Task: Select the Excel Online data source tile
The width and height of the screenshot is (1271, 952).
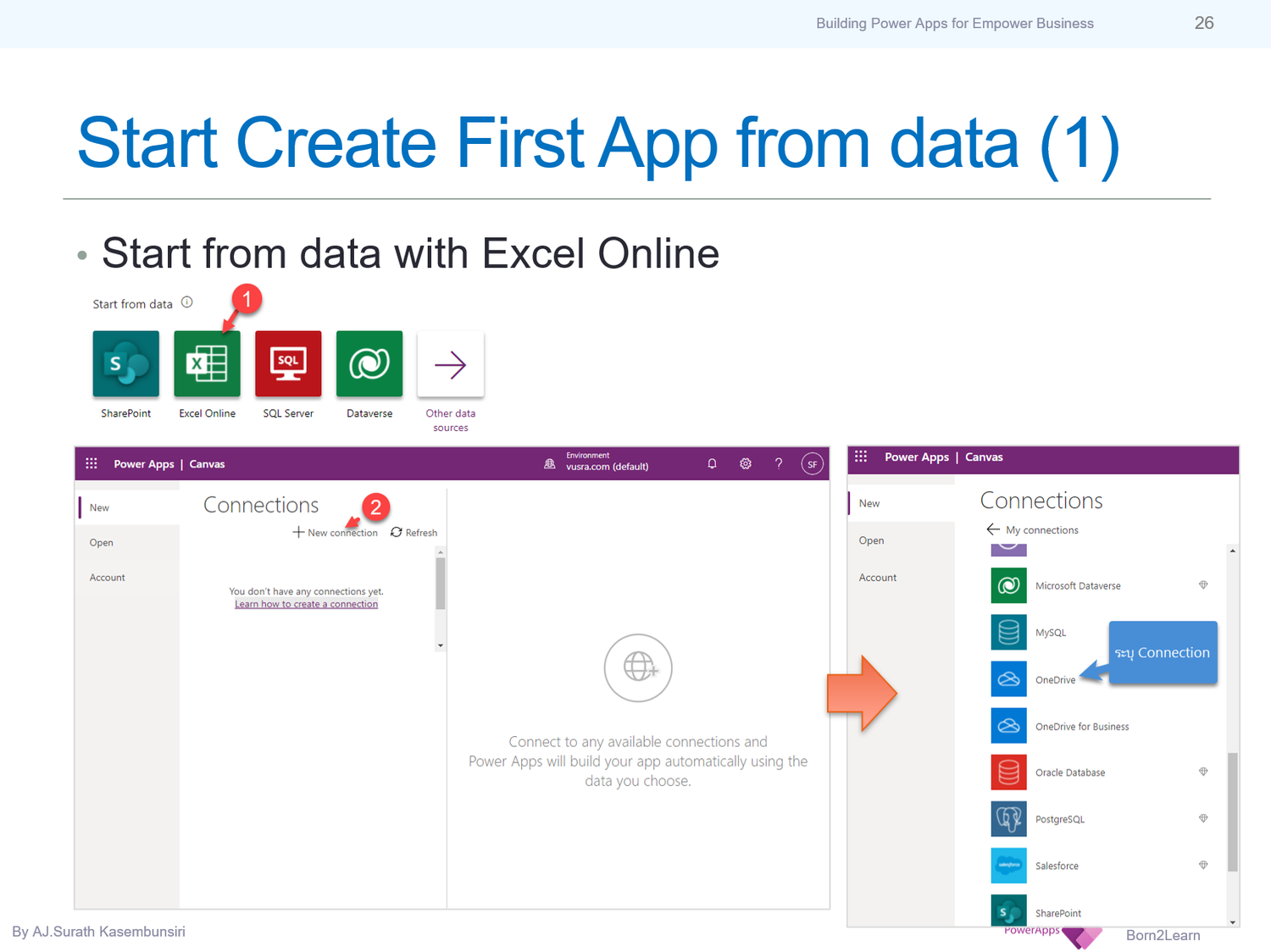Action: [x=207, y=363]
